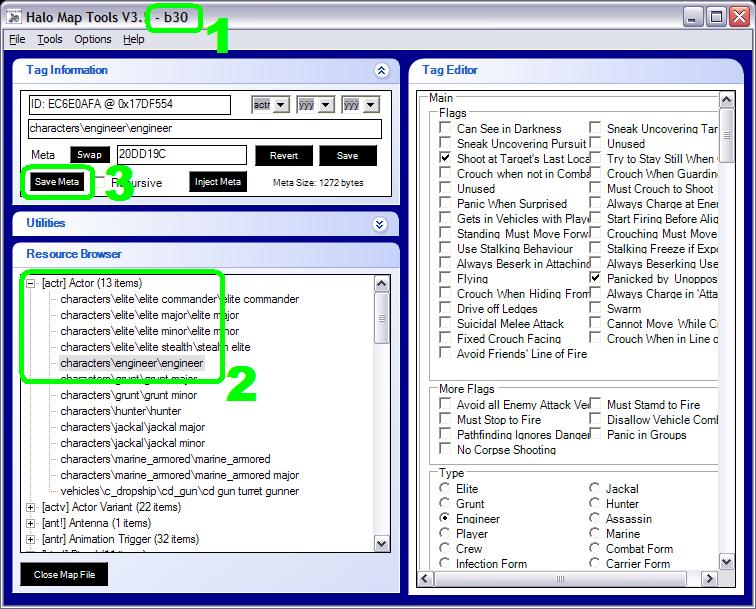Select the Marine type radio button
The height and width of the screenshot is (609, 756).
click(x=594, y=533)
